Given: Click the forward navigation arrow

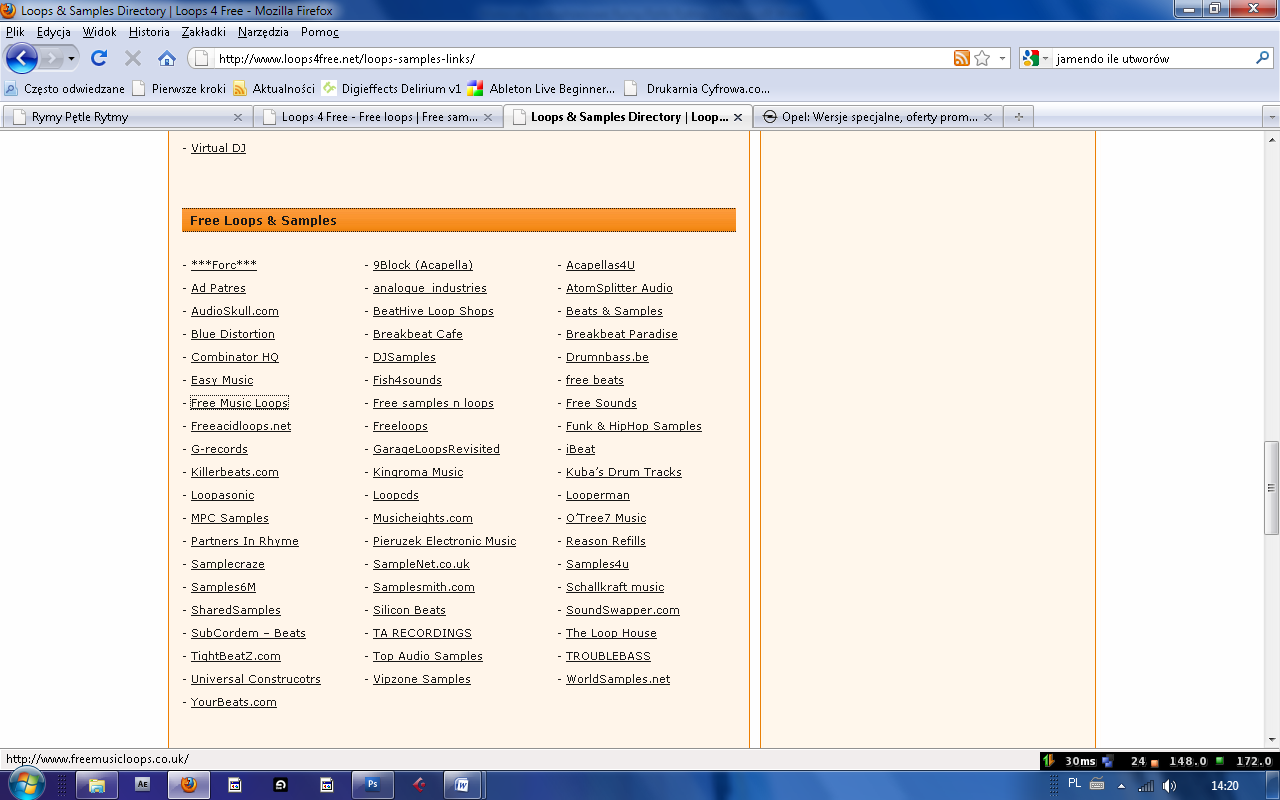Looking at the screenshot, I should [51, 58].
